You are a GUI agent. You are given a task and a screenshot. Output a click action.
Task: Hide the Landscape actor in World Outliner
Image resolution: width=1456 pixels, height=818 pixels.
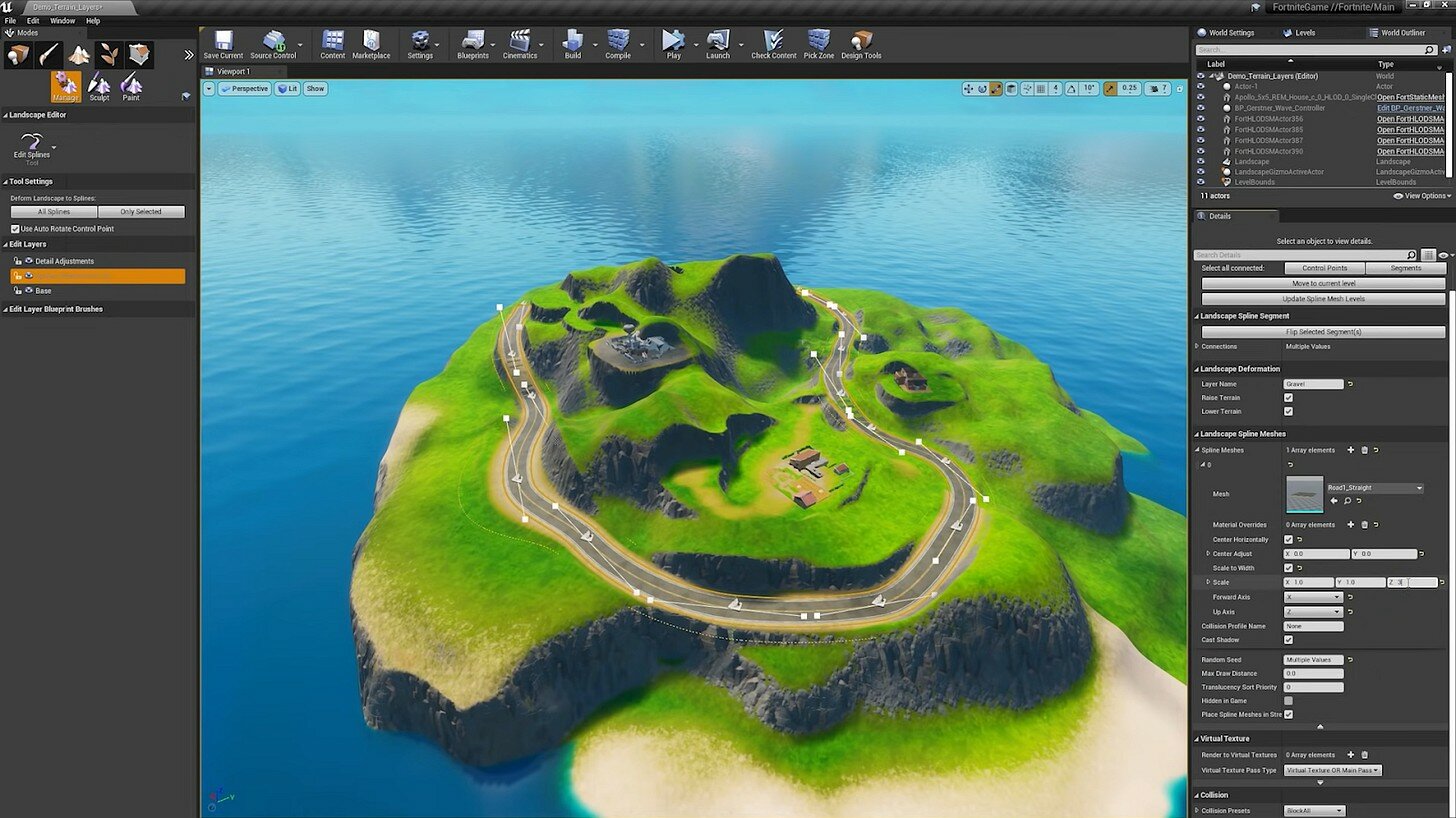pos(1200,161)
